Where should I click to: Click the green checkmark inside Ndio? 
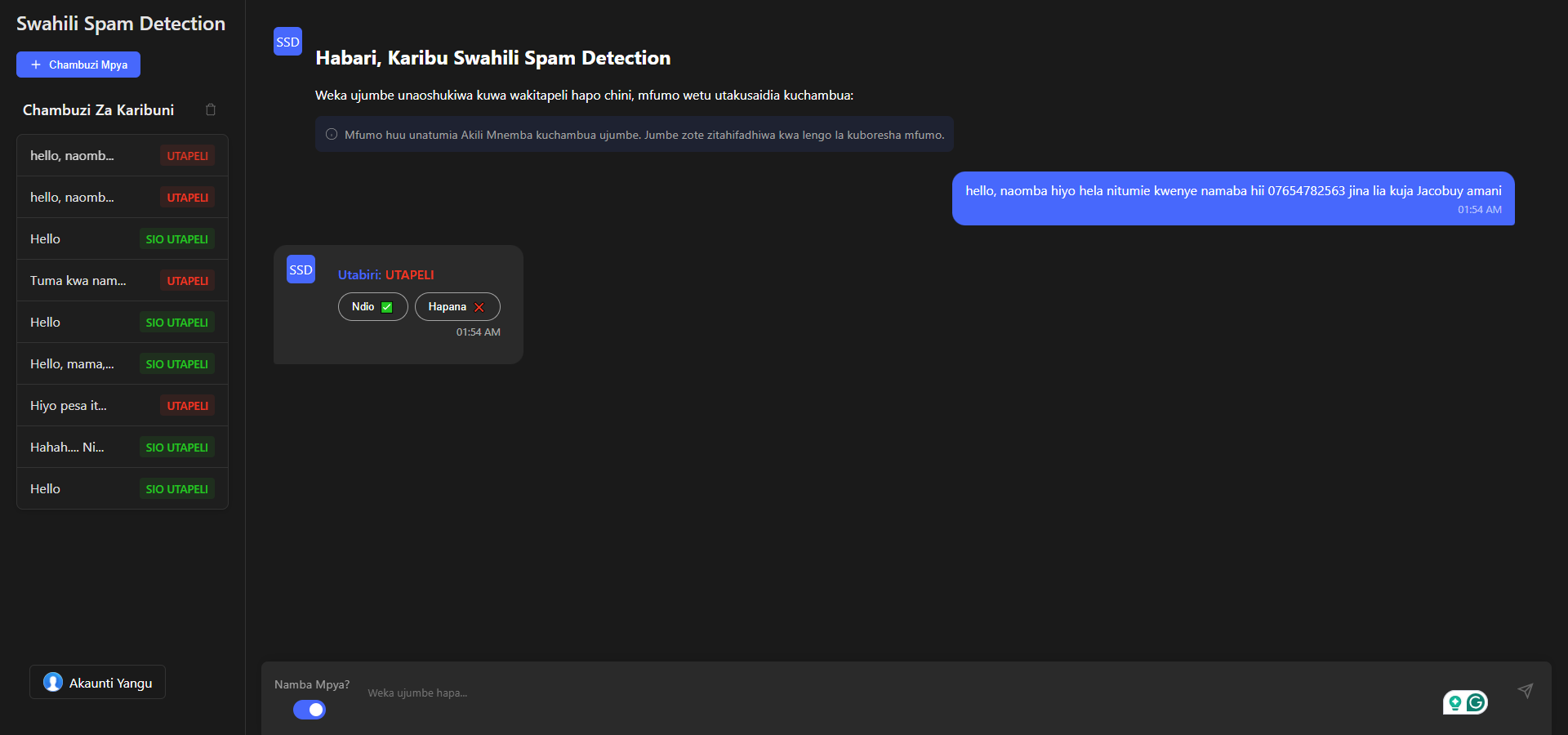click(x=386, y=307)
